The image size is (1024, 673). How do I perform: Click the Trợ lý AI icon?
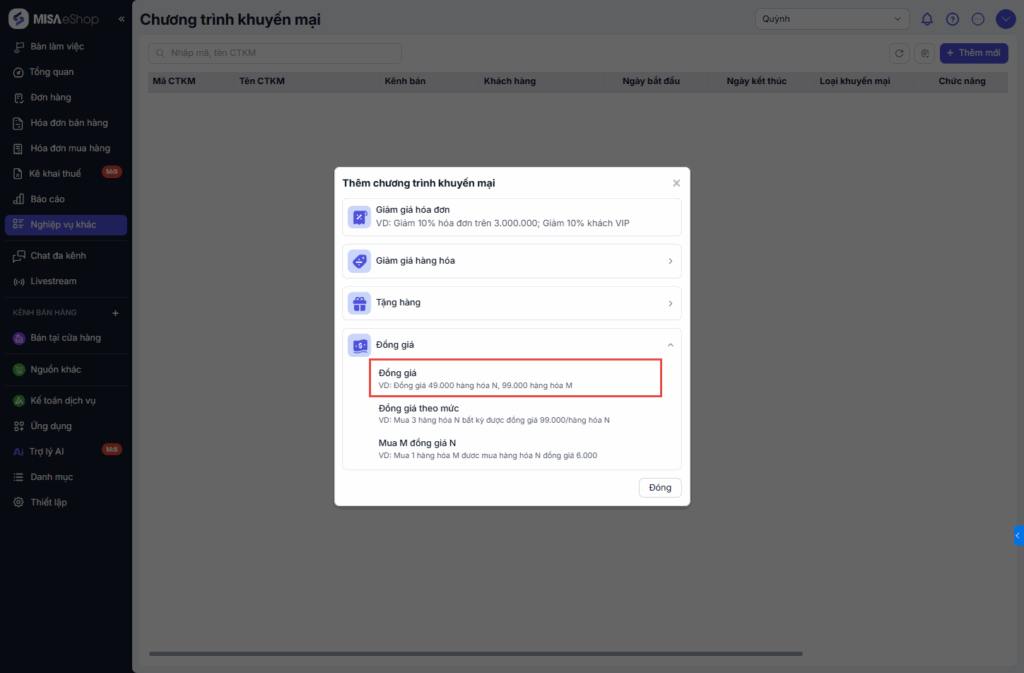tap(18, 452)
